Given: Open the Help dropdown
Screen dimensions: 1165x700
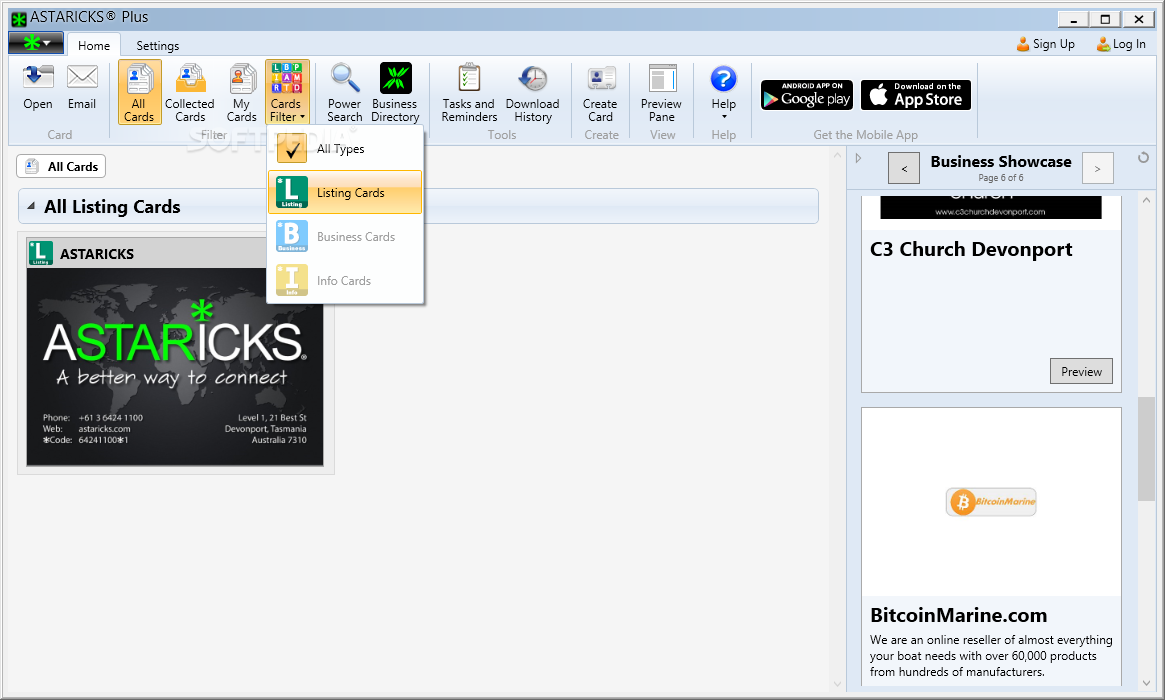Looking at the screenshot, I should point(723,92).
